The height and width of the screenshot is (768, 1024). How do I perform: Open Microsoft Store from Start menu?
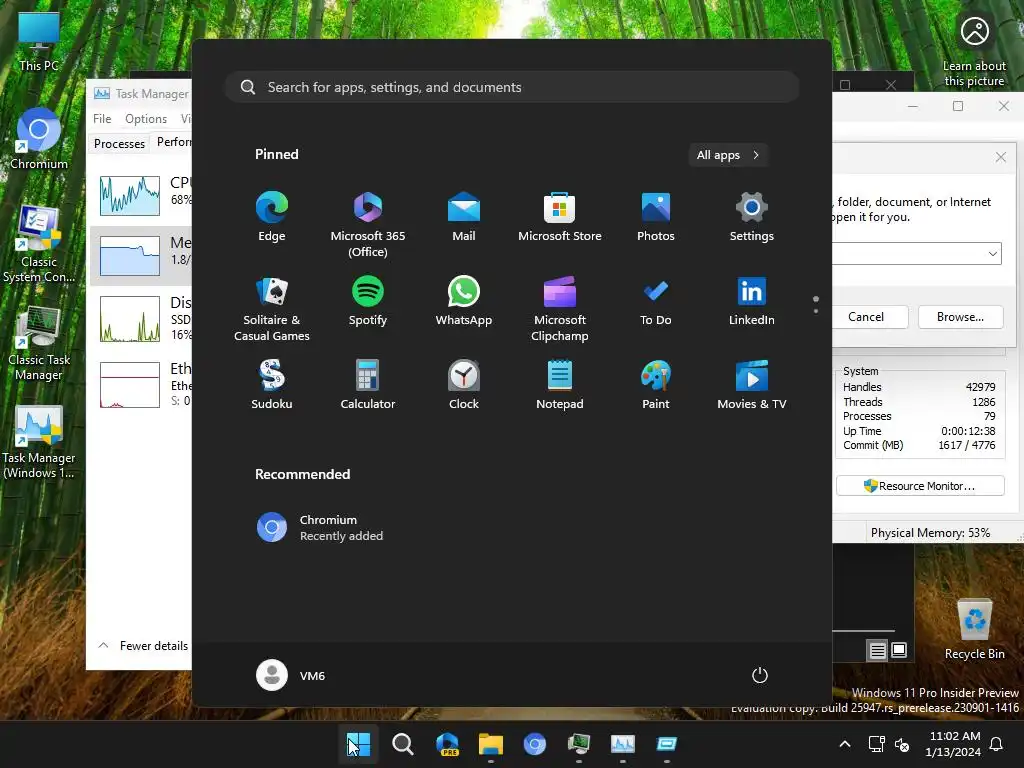[560, 217]
